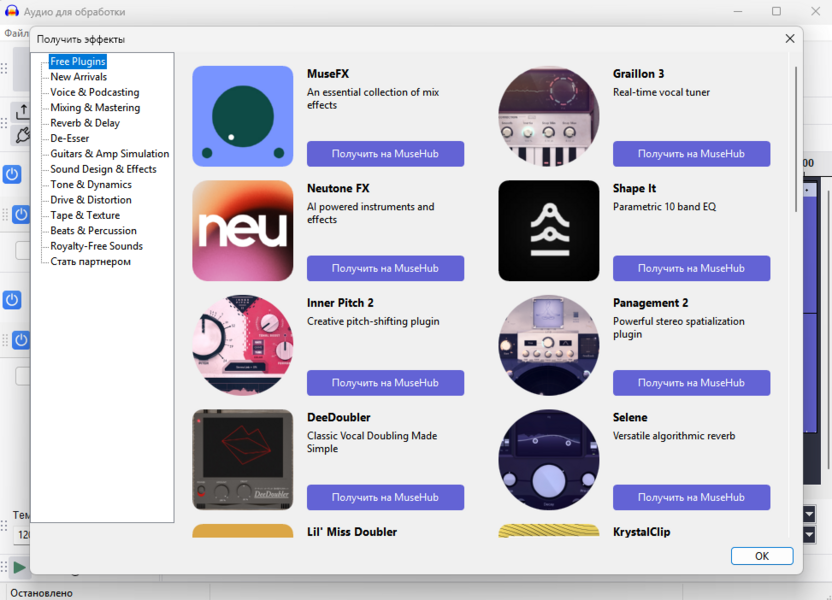Get Shape It on MuseHub
Image resolution: width=832 pixels, height=600 pixels.
click(x=691, y=268)
